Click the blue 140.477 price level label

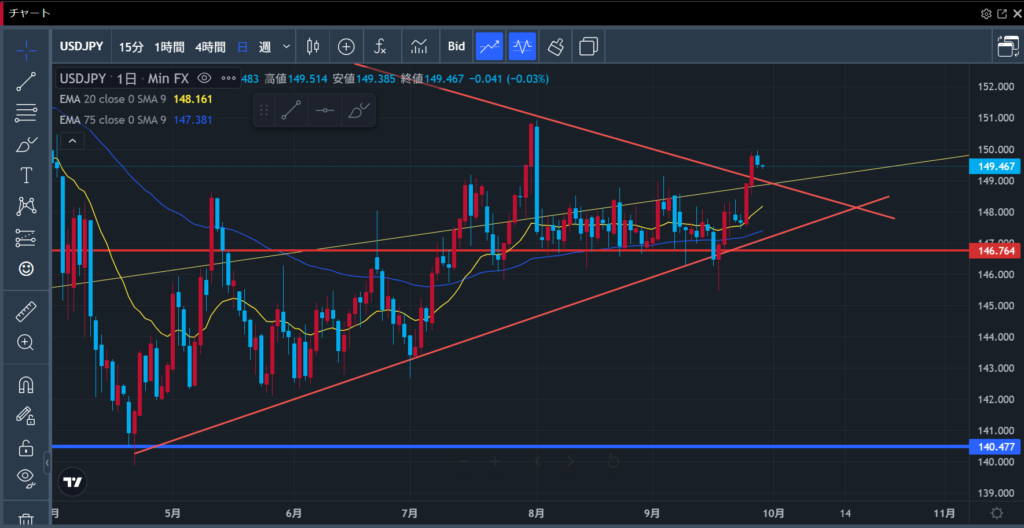994,447
